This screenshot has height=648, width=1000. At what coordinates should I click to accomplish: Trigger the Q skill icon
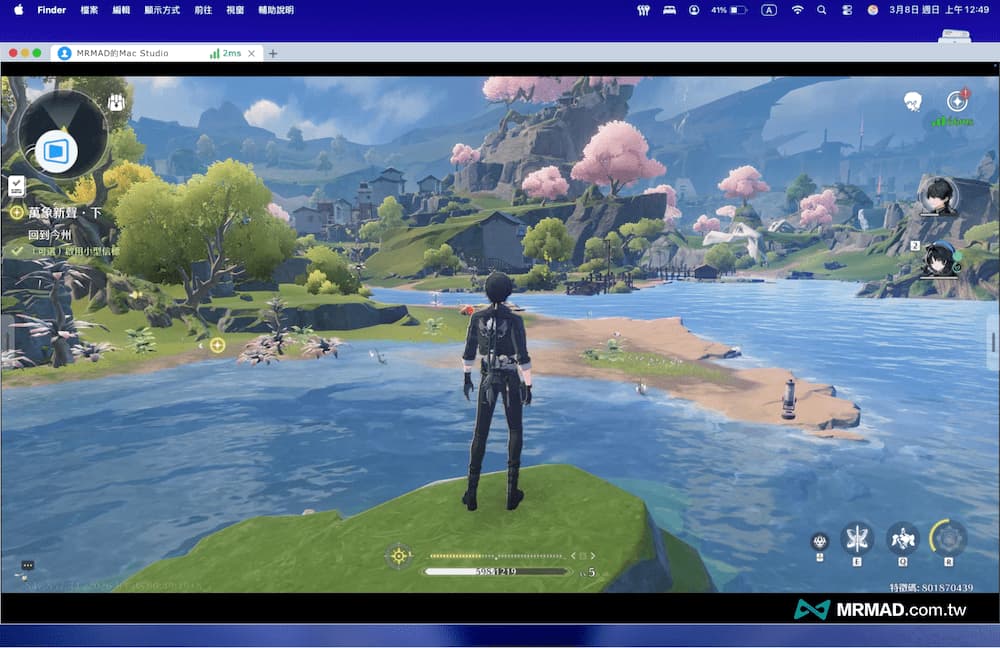902,538
